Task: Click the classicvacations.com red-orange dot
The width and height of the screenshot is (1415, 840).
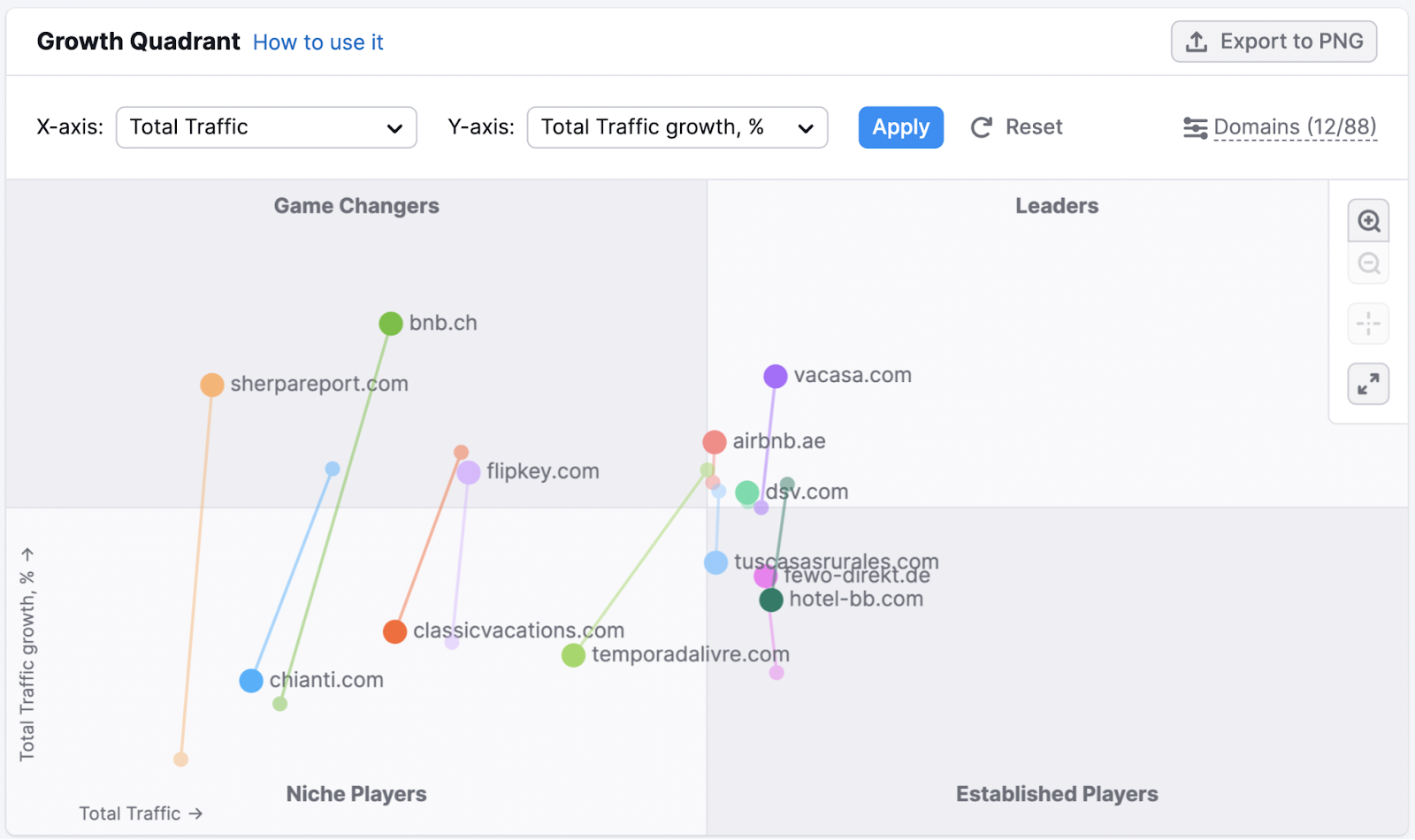Action: [x=394, y=631]
